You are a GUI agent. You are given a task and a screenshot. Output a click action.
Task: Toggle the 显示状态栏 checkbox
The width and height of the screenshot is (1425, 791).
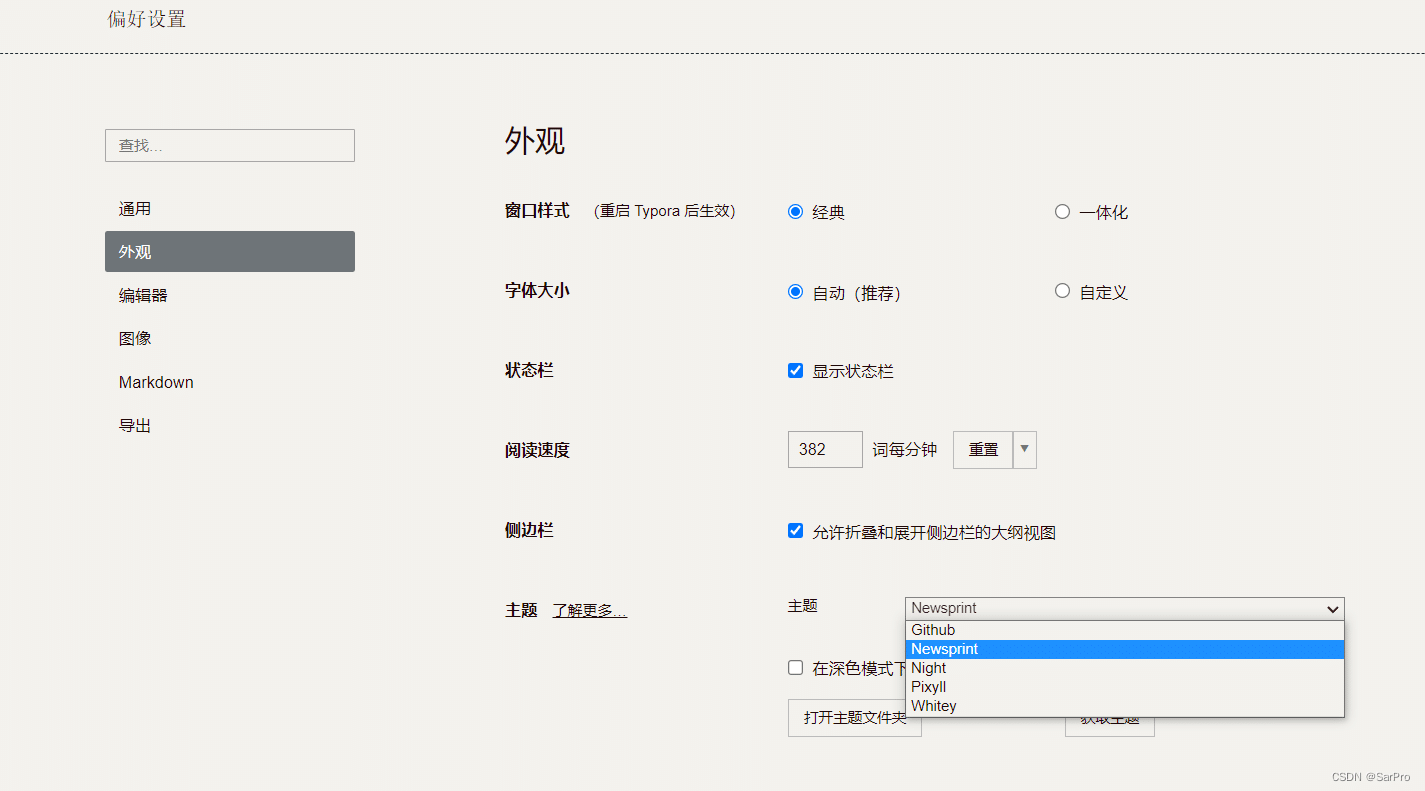pyautogui.click(x=796, y=371)
